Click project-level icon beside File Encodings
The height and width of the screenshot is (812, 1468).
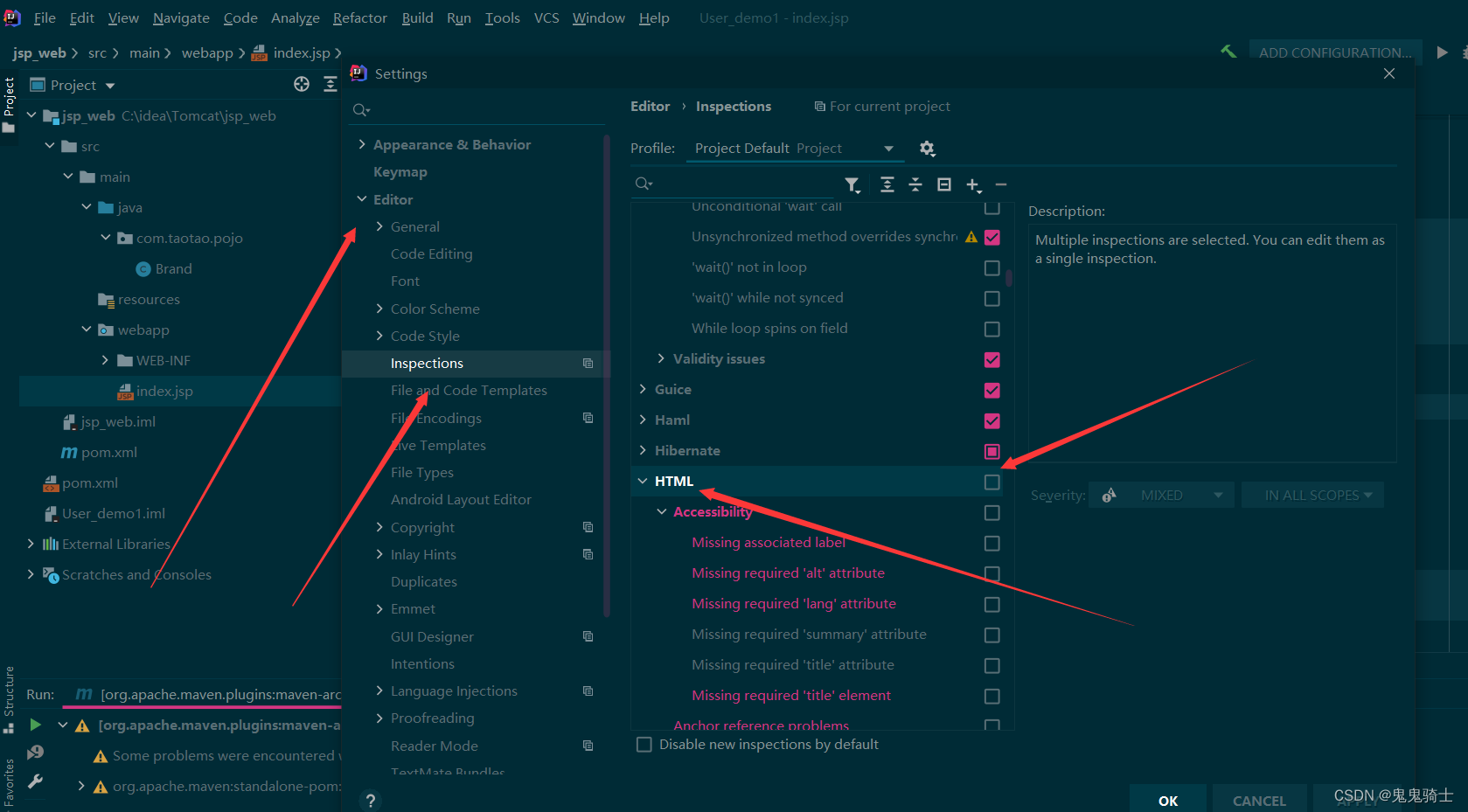pyautogui.click(x=588, y=418)
